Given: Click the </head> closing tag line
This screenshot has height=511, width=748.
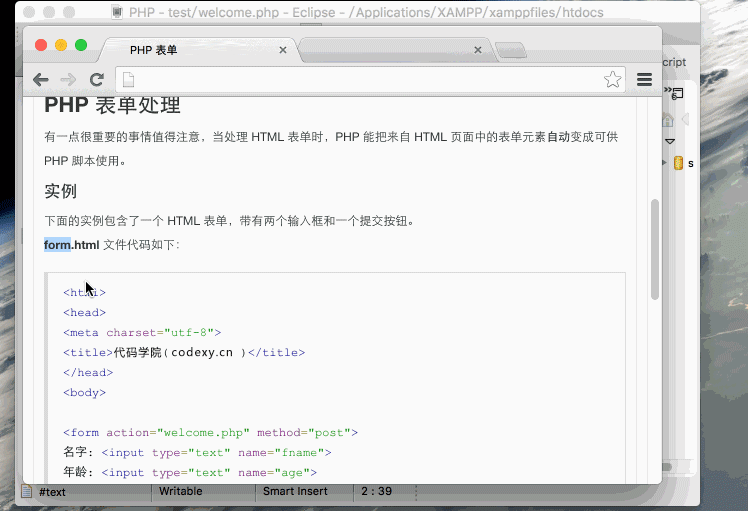Looking at the screenshot, I should pos(88,372).
